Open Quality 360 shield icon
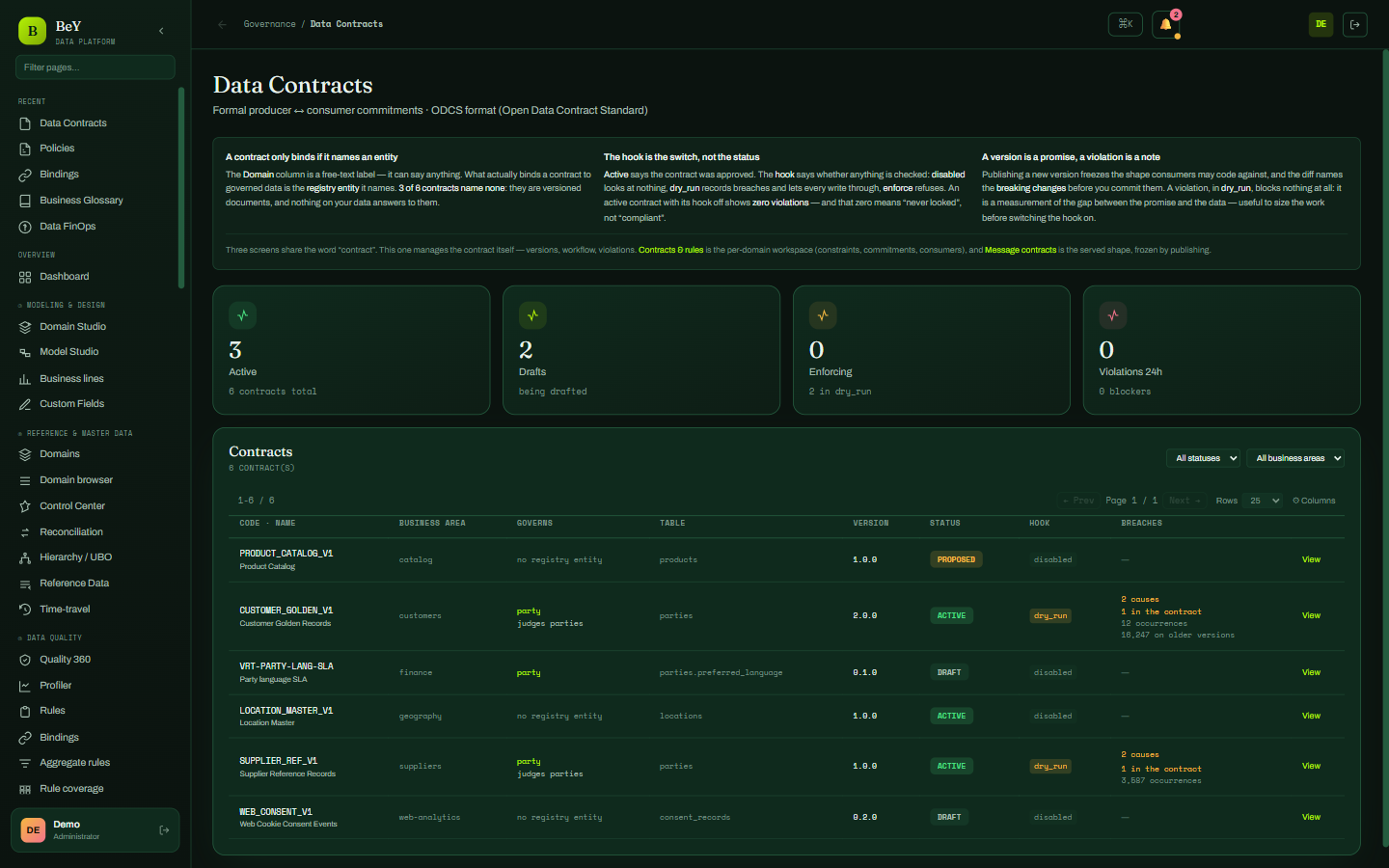The height and width of the screenshot is (868, 1389). (25, 660)
